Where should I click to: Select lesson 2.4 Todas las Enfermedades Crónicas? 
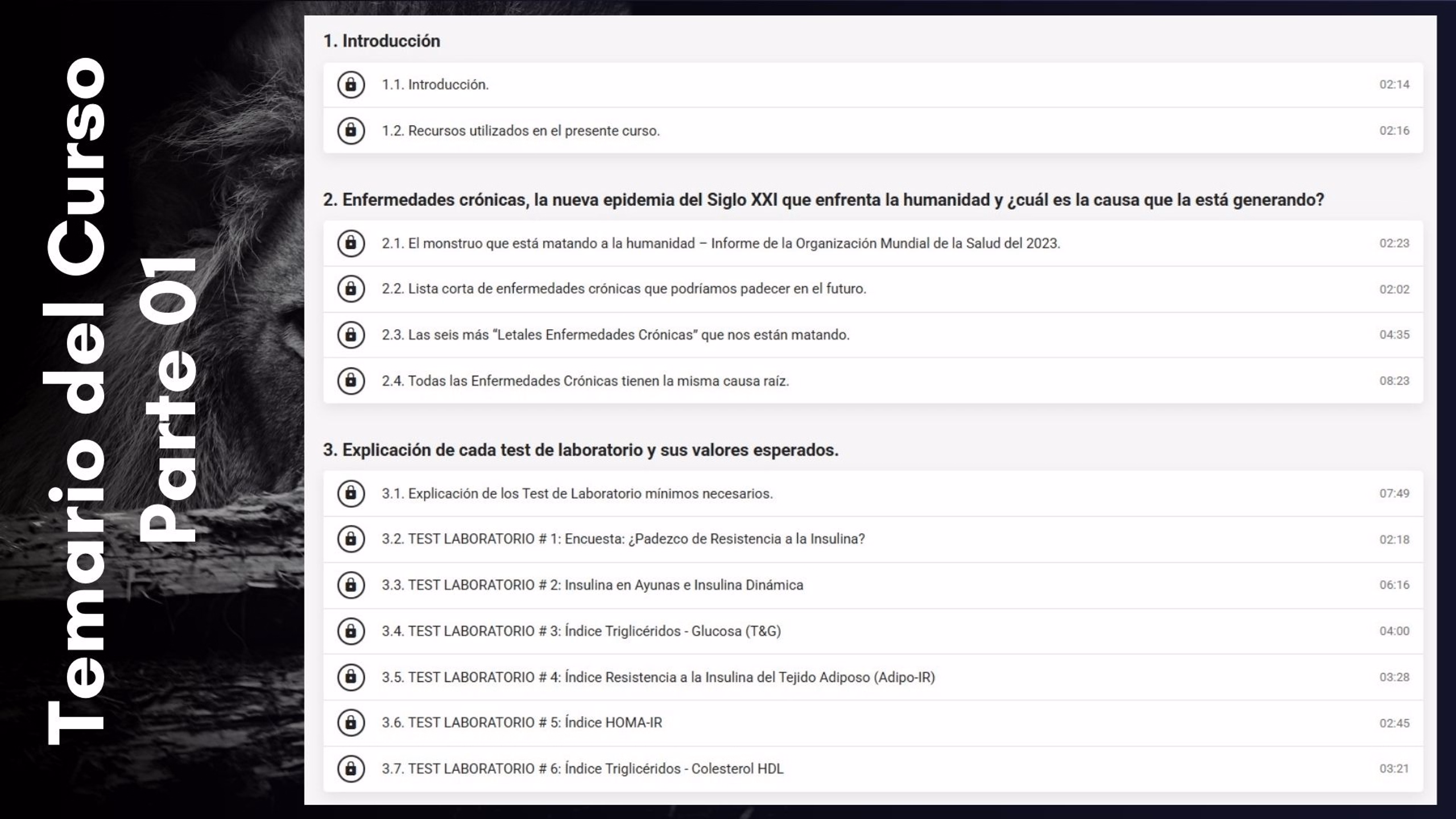873,380
